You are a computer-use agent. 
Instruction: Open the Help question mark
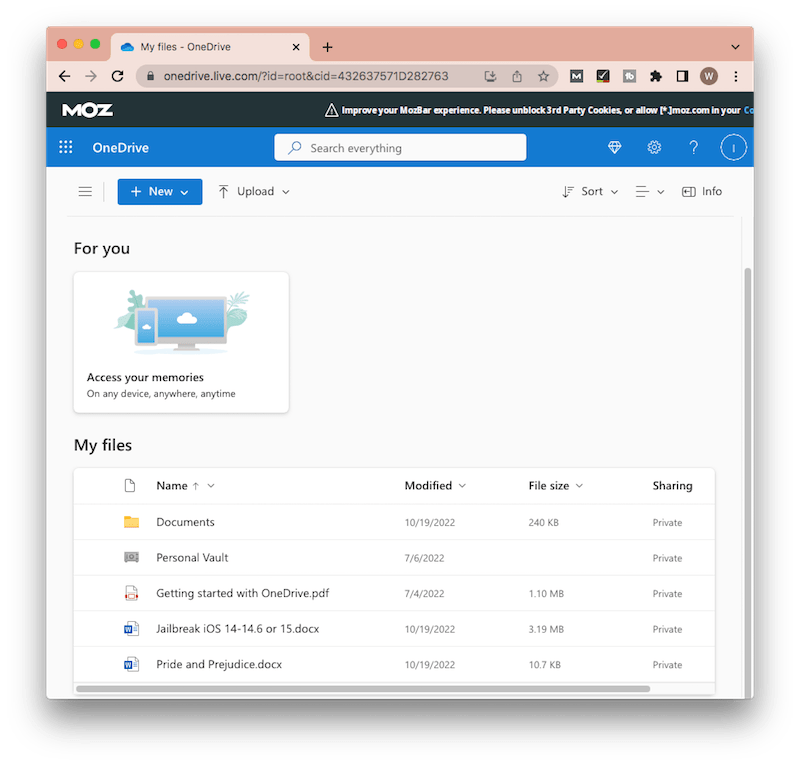[693, 147]
